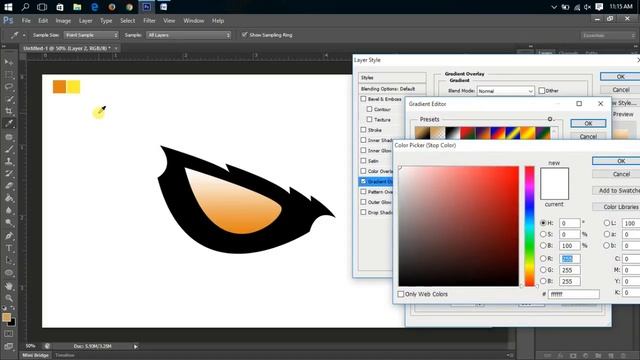Open the File menu
This screenshot has width=640, height=360.
point(26,20)
